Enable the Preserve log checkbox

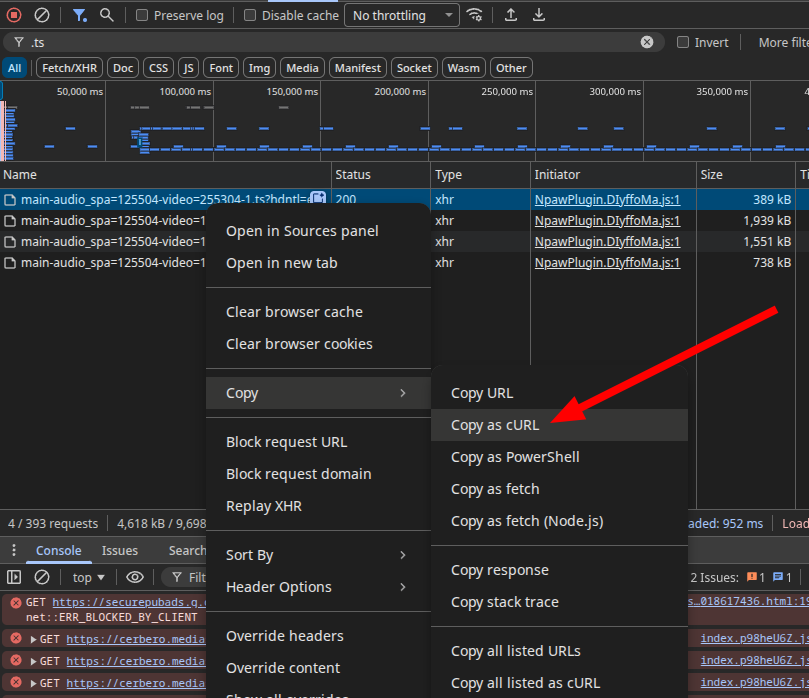click(142, 16)
